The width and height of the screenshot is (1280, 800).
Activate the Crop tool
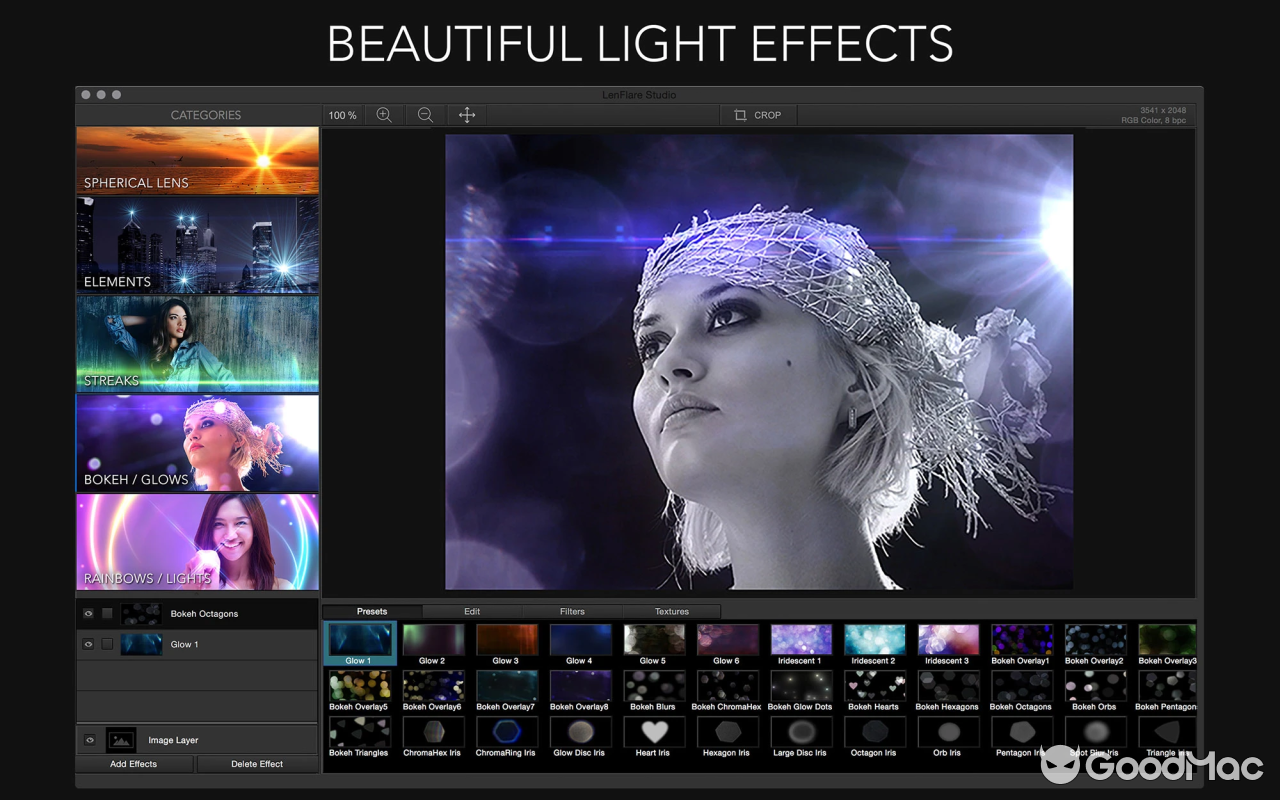tap(757, 115)
